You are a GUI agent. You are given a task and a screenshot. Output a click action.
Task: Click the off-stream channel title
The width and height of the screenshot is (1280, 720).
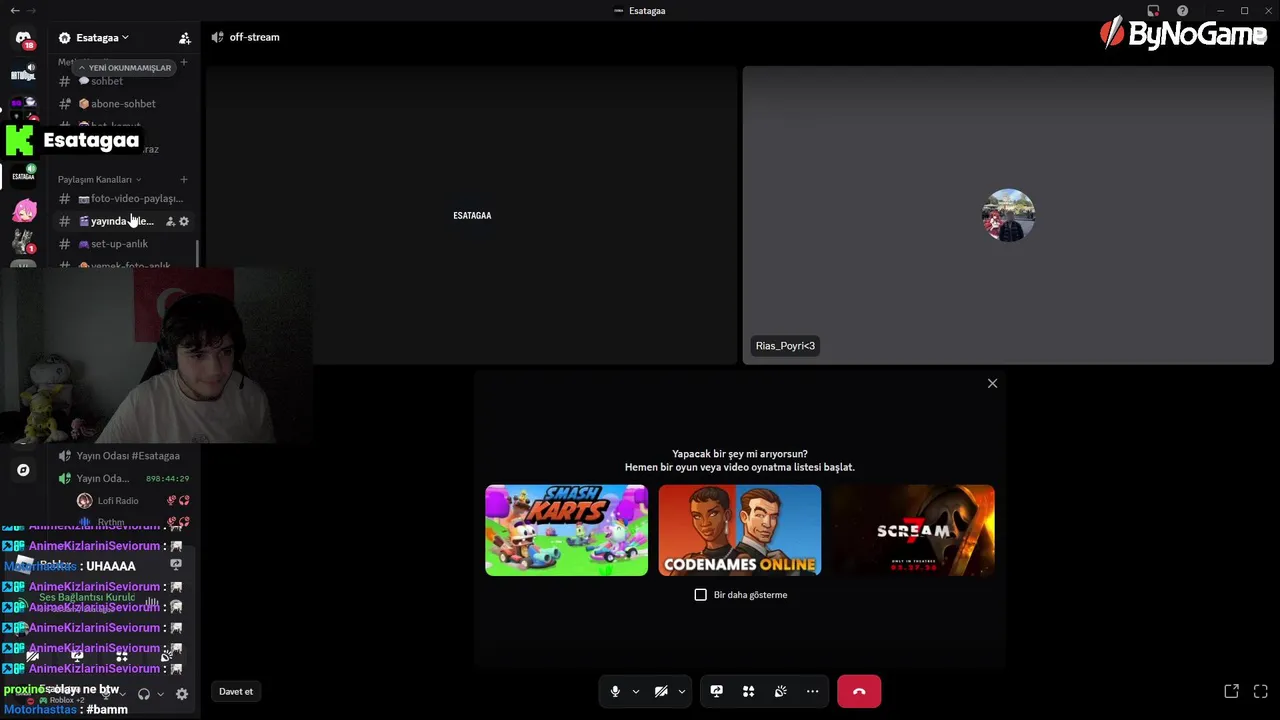coord(254,37)
